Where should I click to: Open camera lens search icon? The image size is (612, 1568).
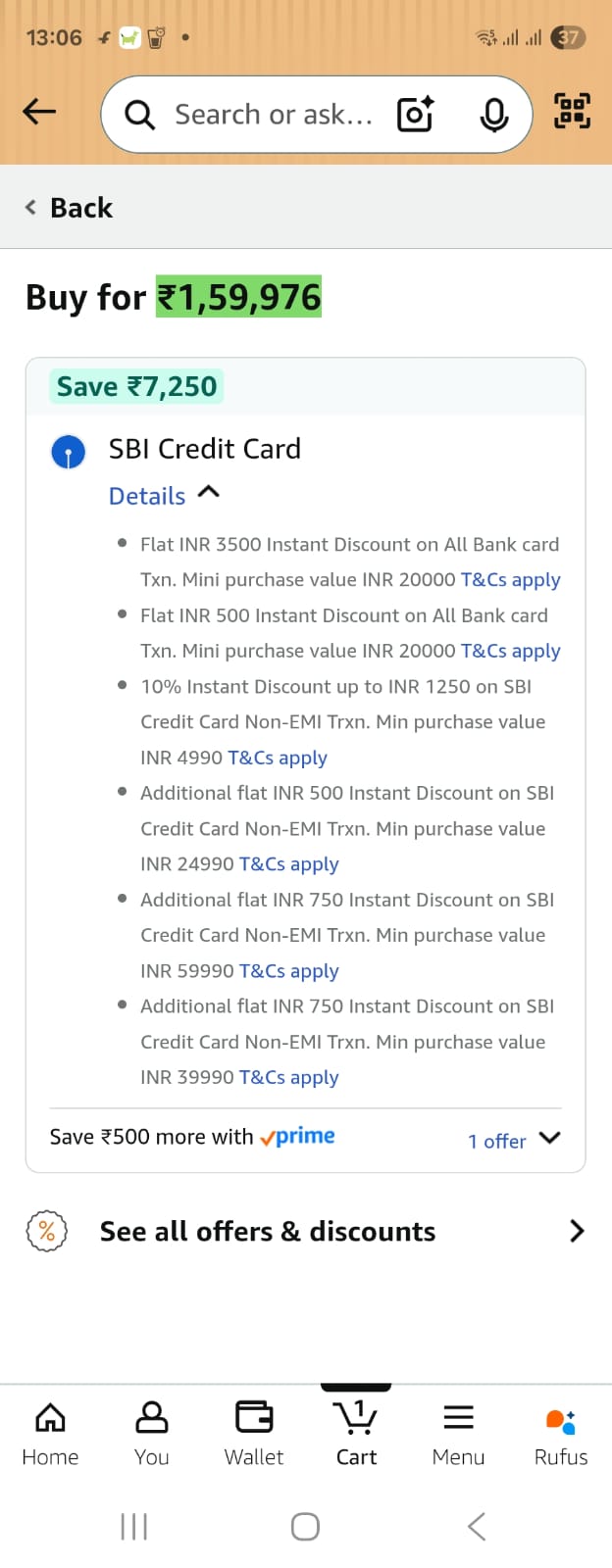tap(415, 115)
